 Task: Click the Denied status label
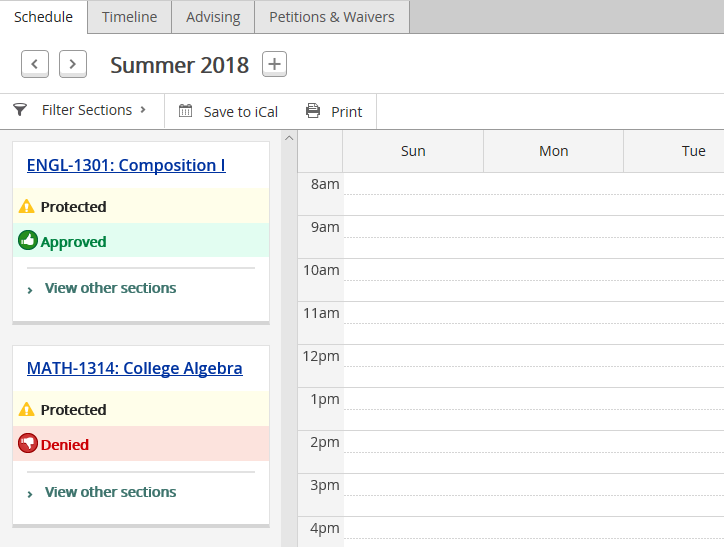65,445
